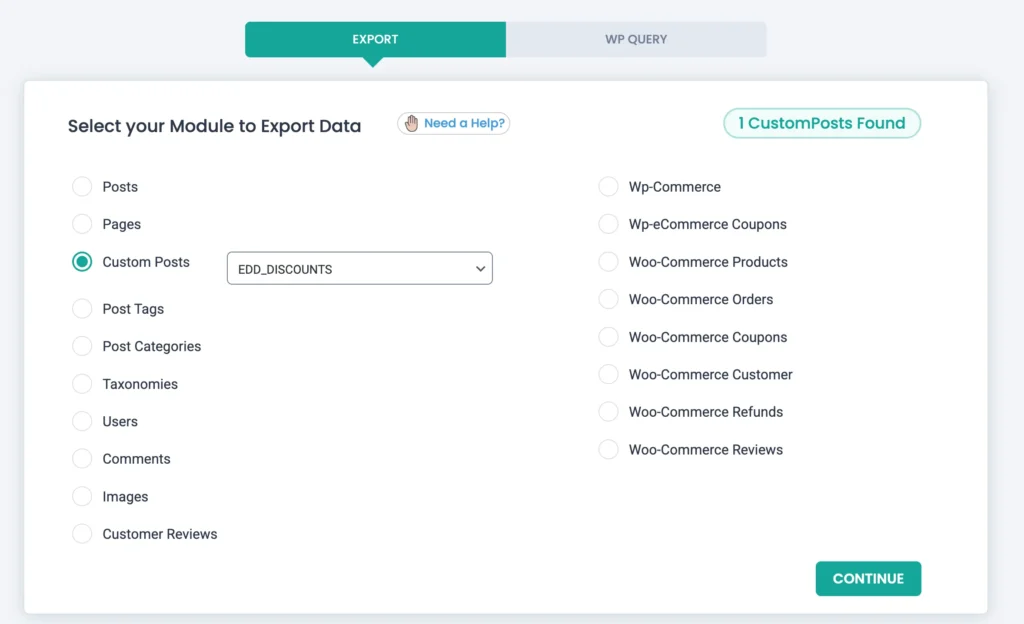Switch to the WP QUERY tab
The image size is (1024, 624).
click(637, 39)
